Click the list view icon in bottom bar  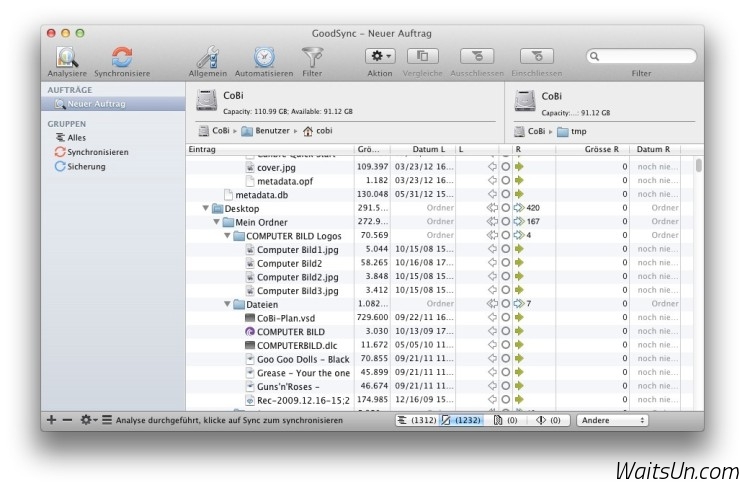click(x=107, y=420)
